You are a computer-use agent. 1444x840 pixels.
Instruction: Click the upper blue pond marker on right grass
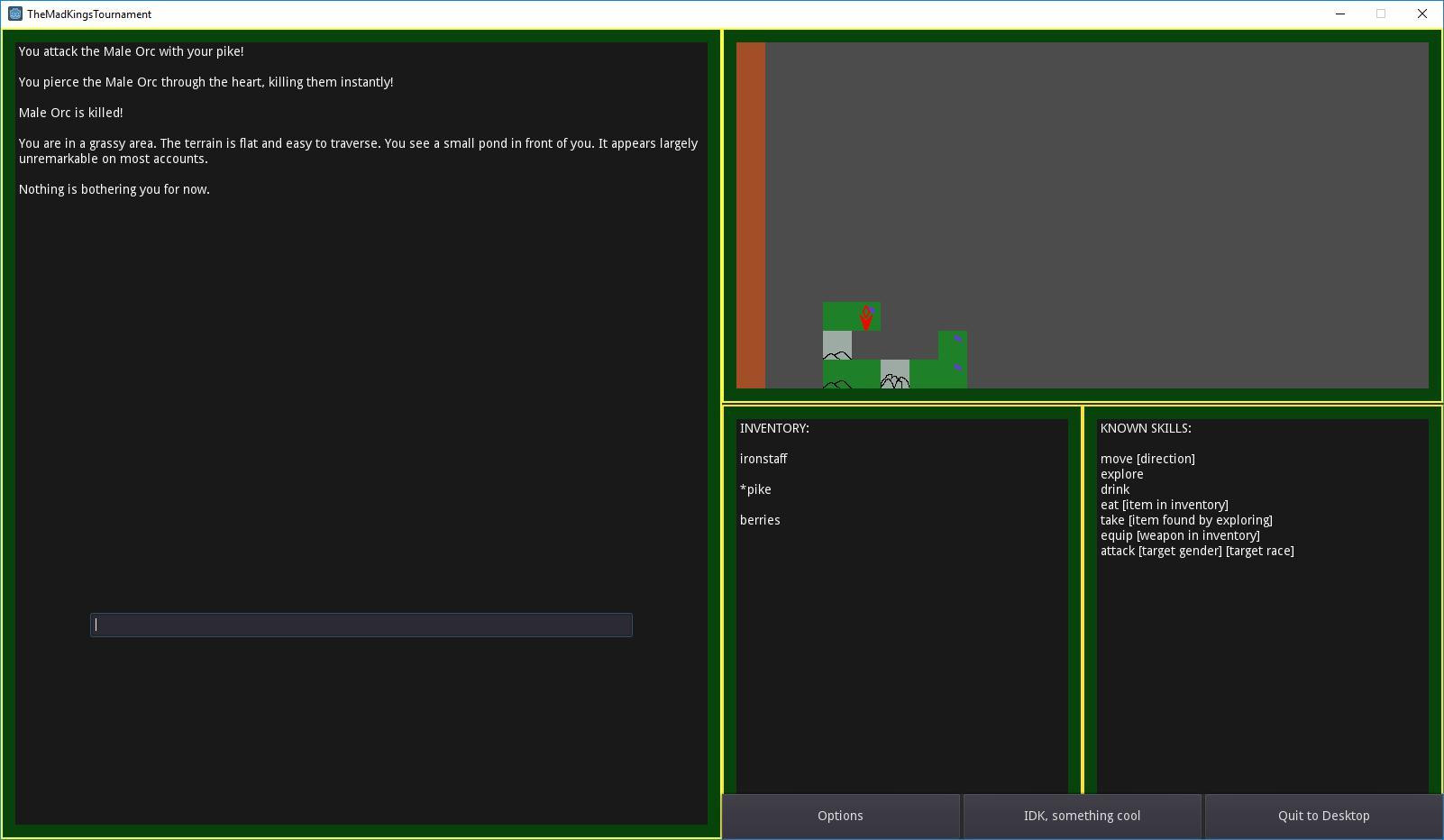point(957,339)
